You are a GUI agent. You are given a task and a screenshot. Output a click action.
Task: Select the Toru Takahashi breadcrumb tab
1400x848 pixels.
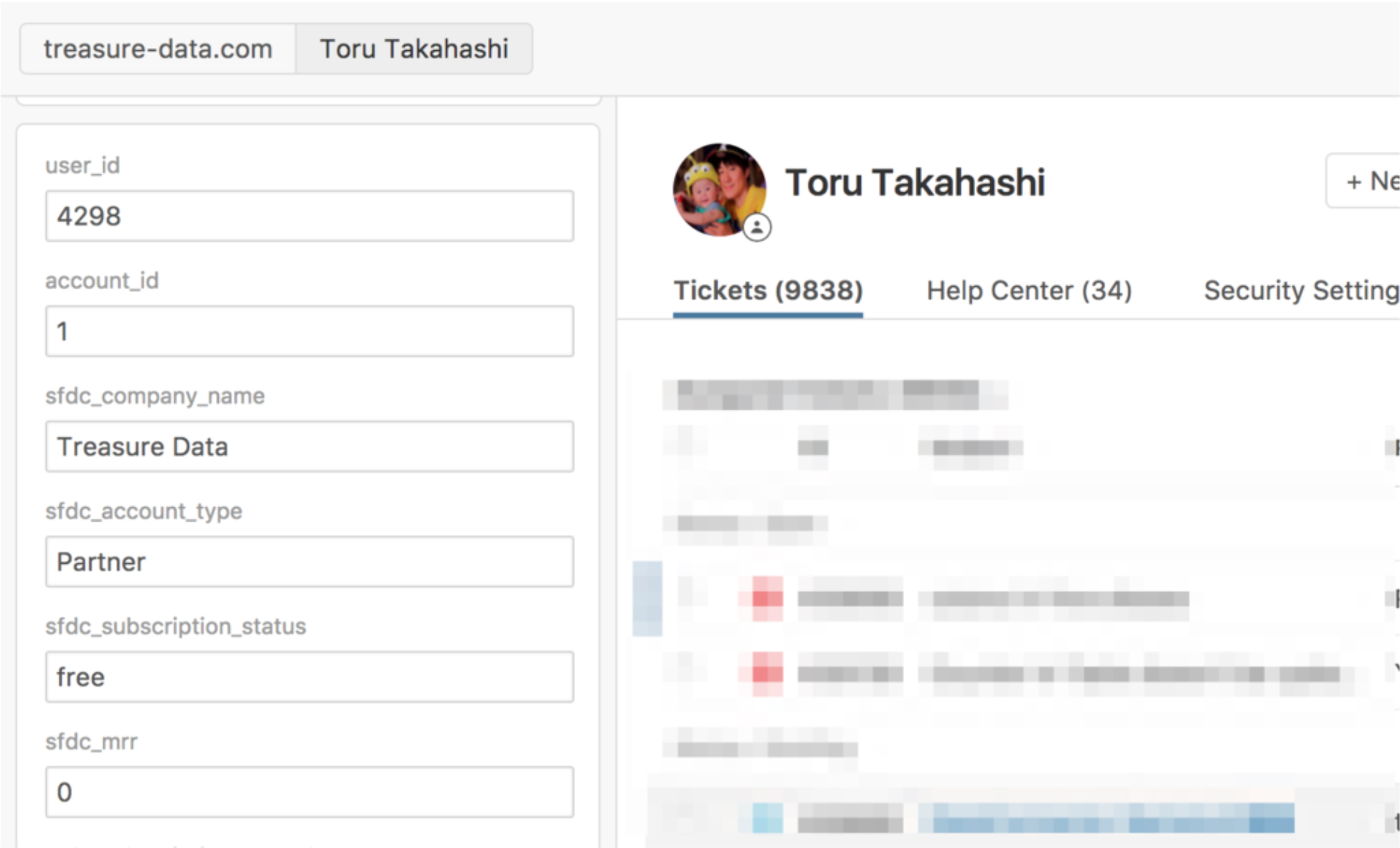tap(414, 49)
